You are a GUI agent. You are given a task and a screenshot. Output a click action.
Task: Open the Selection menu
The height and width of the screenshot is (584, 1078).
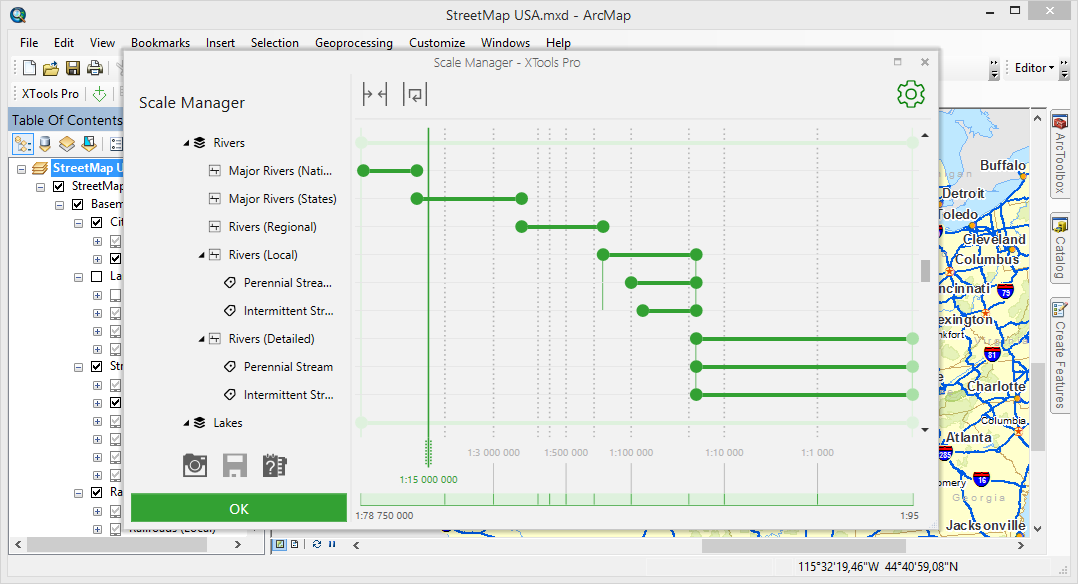pos(274,43)
